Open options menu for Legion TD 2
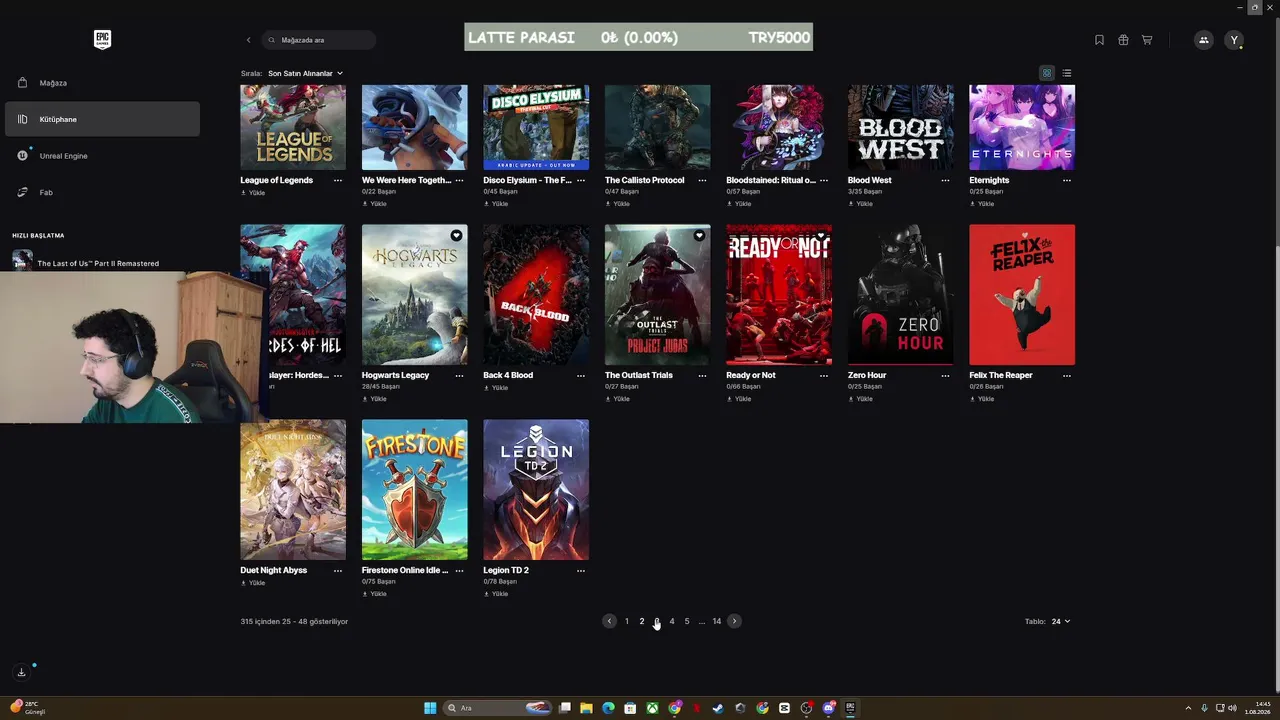 click(581, 570)
